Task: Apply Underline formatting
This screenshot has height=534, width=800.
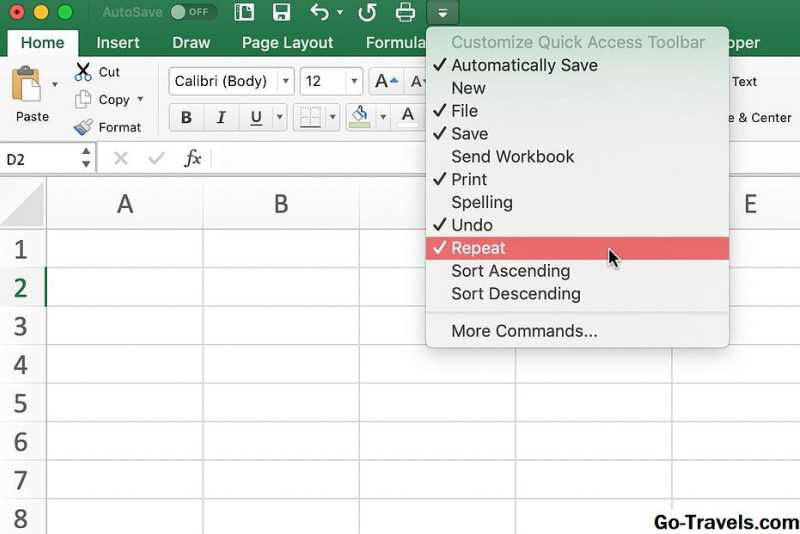Action: (256, 117)
